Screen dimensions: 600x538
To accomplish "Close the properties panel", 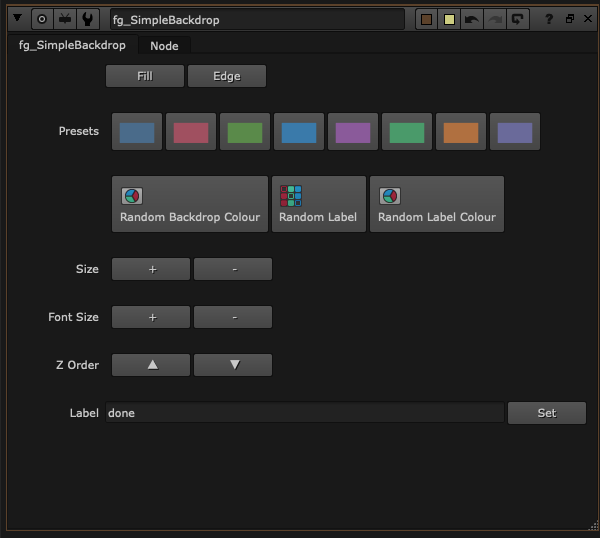I will [x=588, y=18].
